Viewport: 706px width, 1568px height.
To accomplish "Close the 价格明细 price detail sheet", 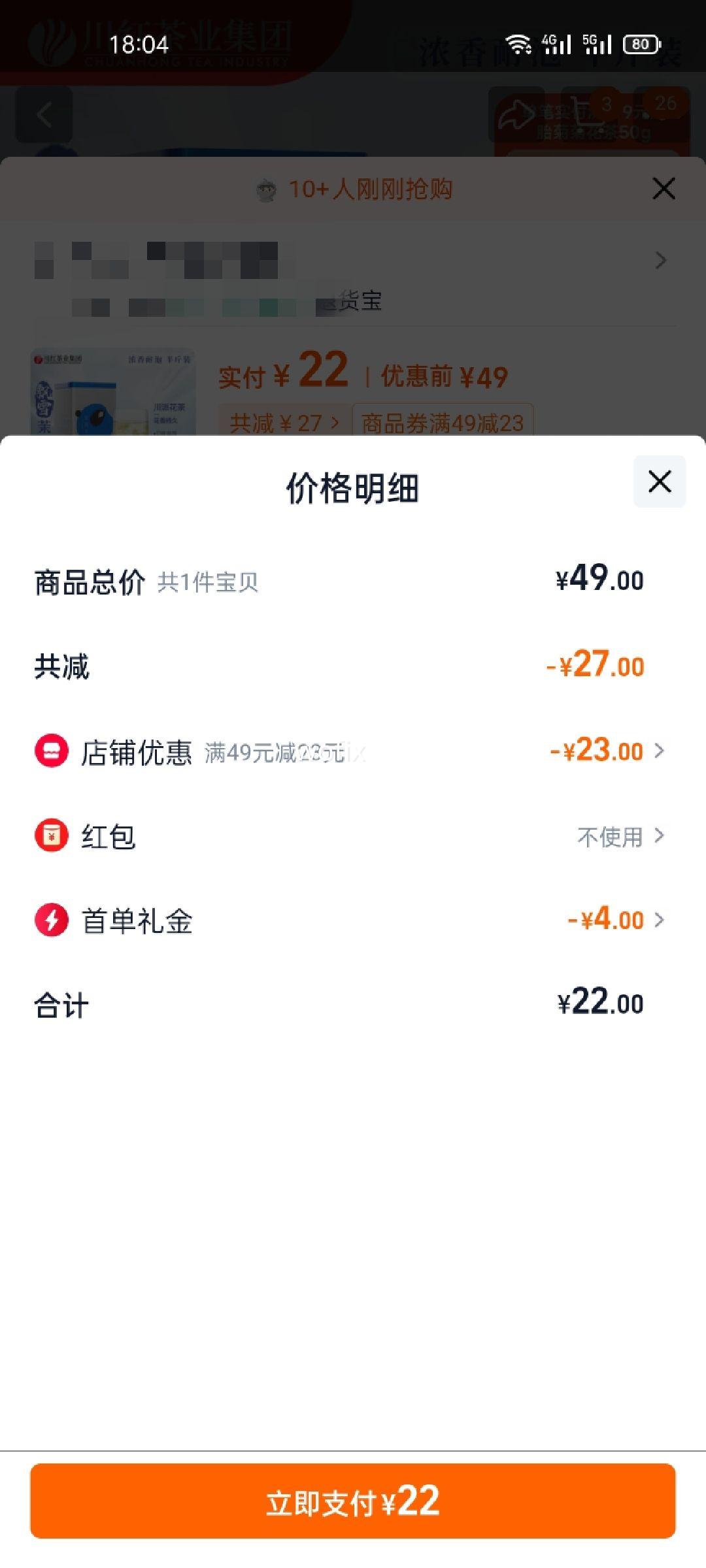I will (x=660, y=482).
